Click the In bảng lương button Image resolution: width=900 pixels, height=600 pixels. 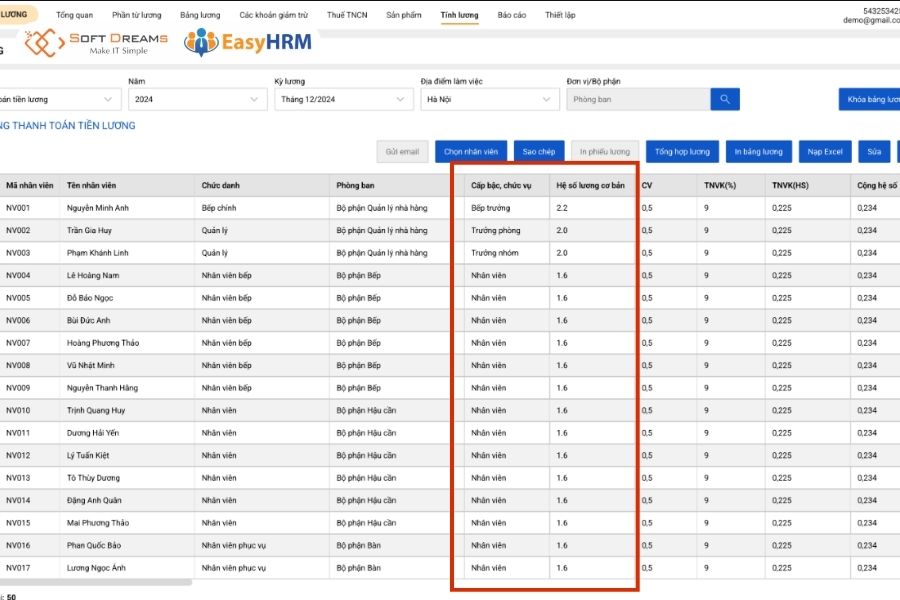click(759, 152)
